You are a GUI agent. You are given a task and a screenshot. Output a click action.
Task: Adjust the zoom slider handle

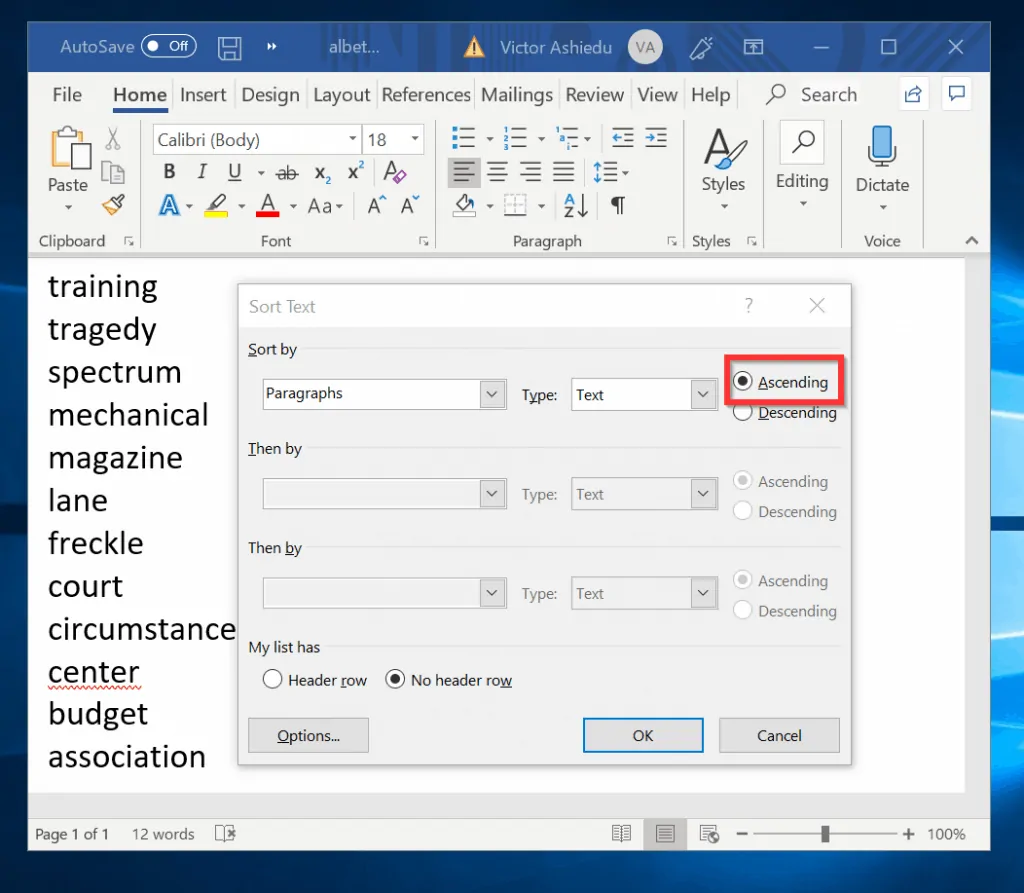[x=825, y=834]
